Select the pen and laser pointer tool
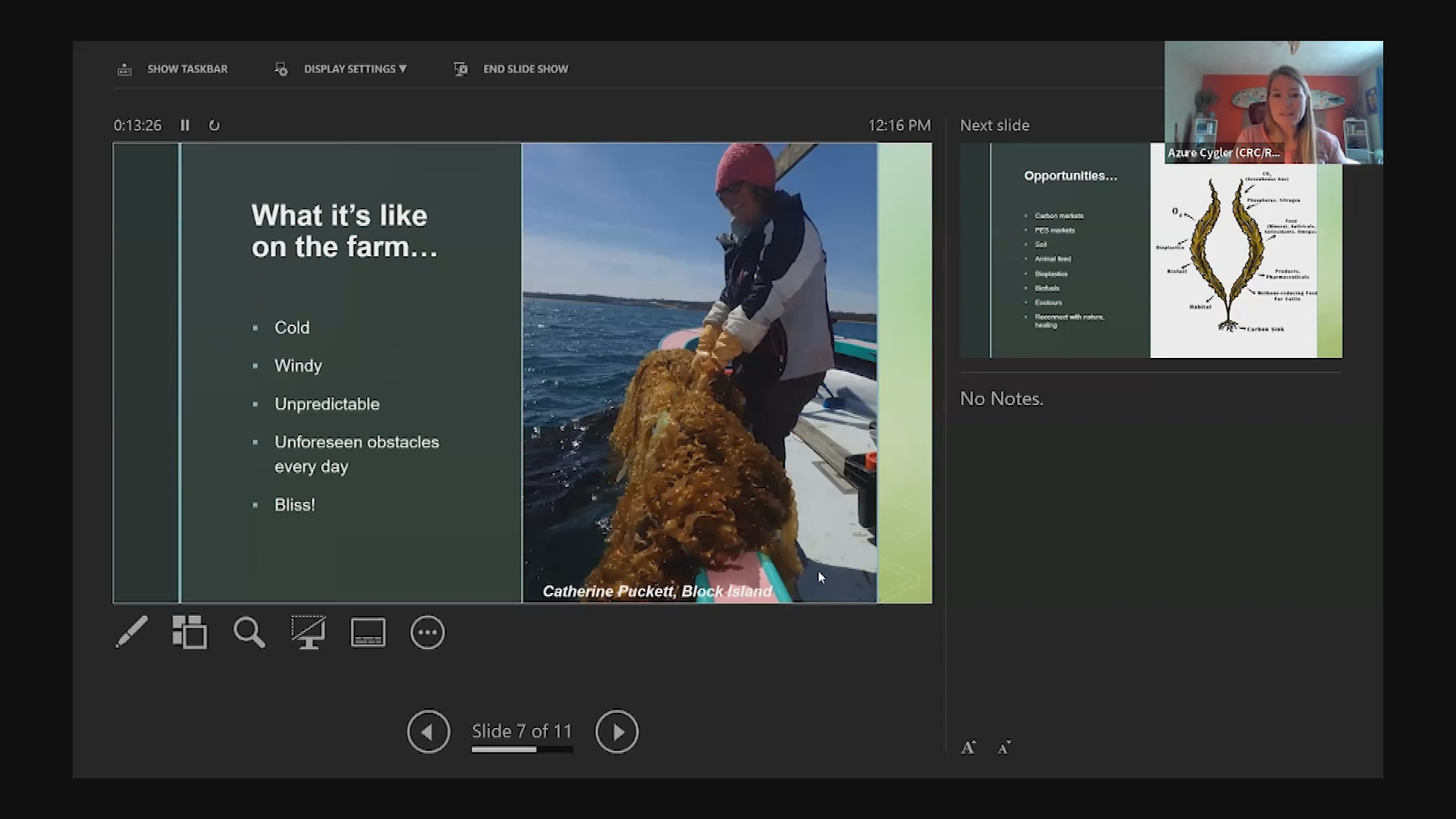Viewport: 1456px width, 819px height. click(132, 632)
